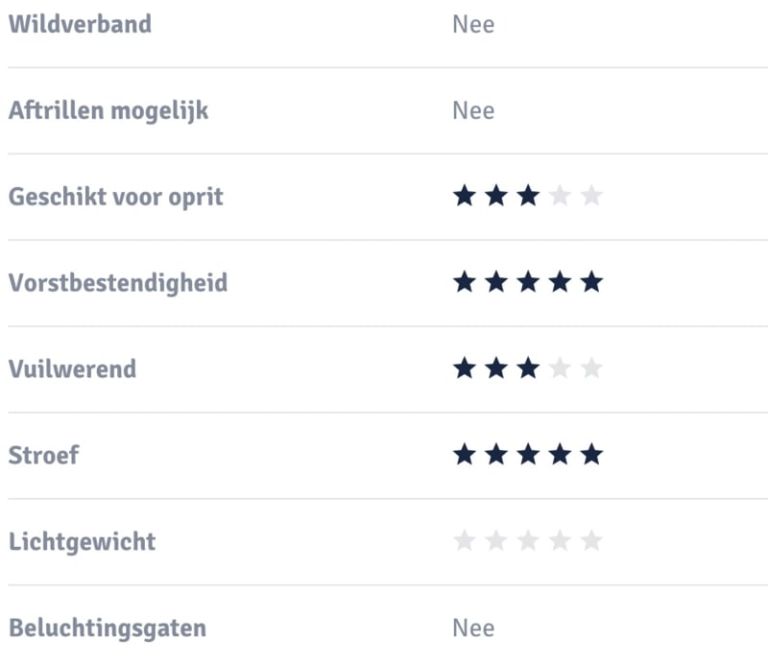Select the fifth star in Vorstbestendigheid row
Image resolution: width=768 pixels, height=664 pixels.
click(592, 283)
